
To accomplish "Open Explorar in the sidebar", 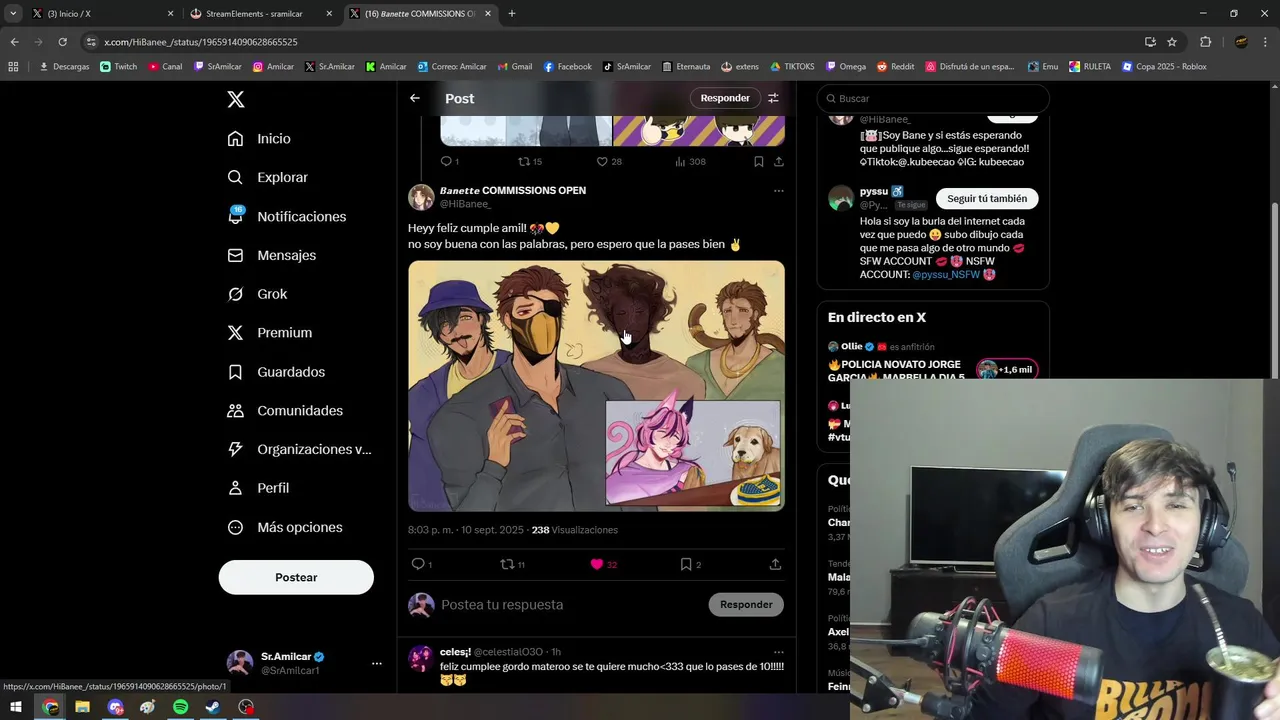I will click(x=268, y=177).
